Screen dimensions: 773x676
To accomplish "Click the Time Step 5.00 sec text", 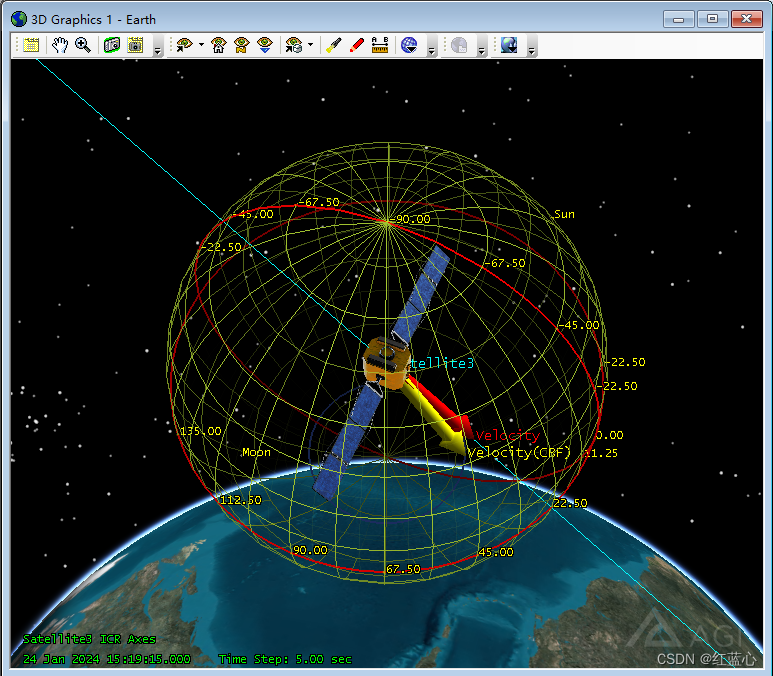I will tap(285, 659).
